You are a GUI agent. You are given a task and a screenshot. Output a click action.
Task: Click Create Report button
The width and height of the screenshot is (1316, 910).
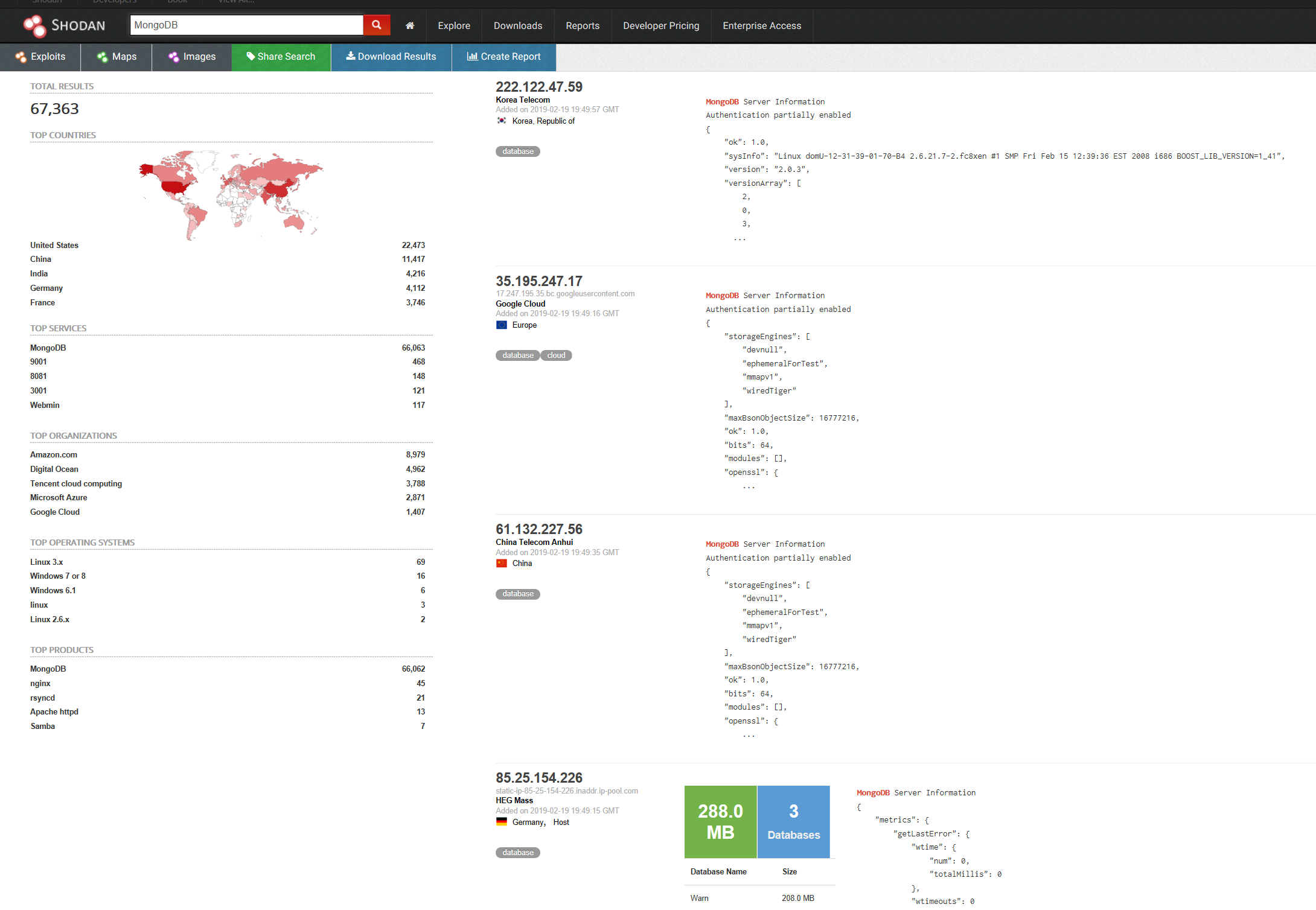tap(504, 57)
